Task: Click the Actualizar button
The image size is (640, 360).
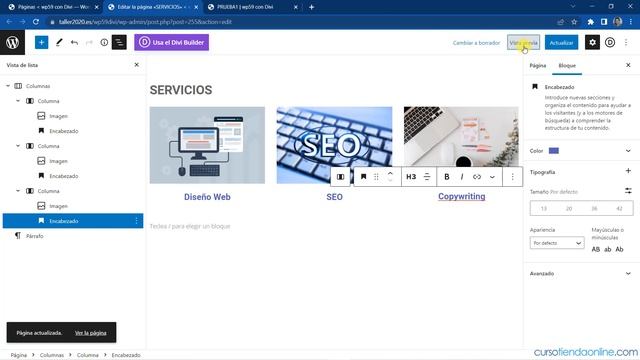Action: pos(561,42)
